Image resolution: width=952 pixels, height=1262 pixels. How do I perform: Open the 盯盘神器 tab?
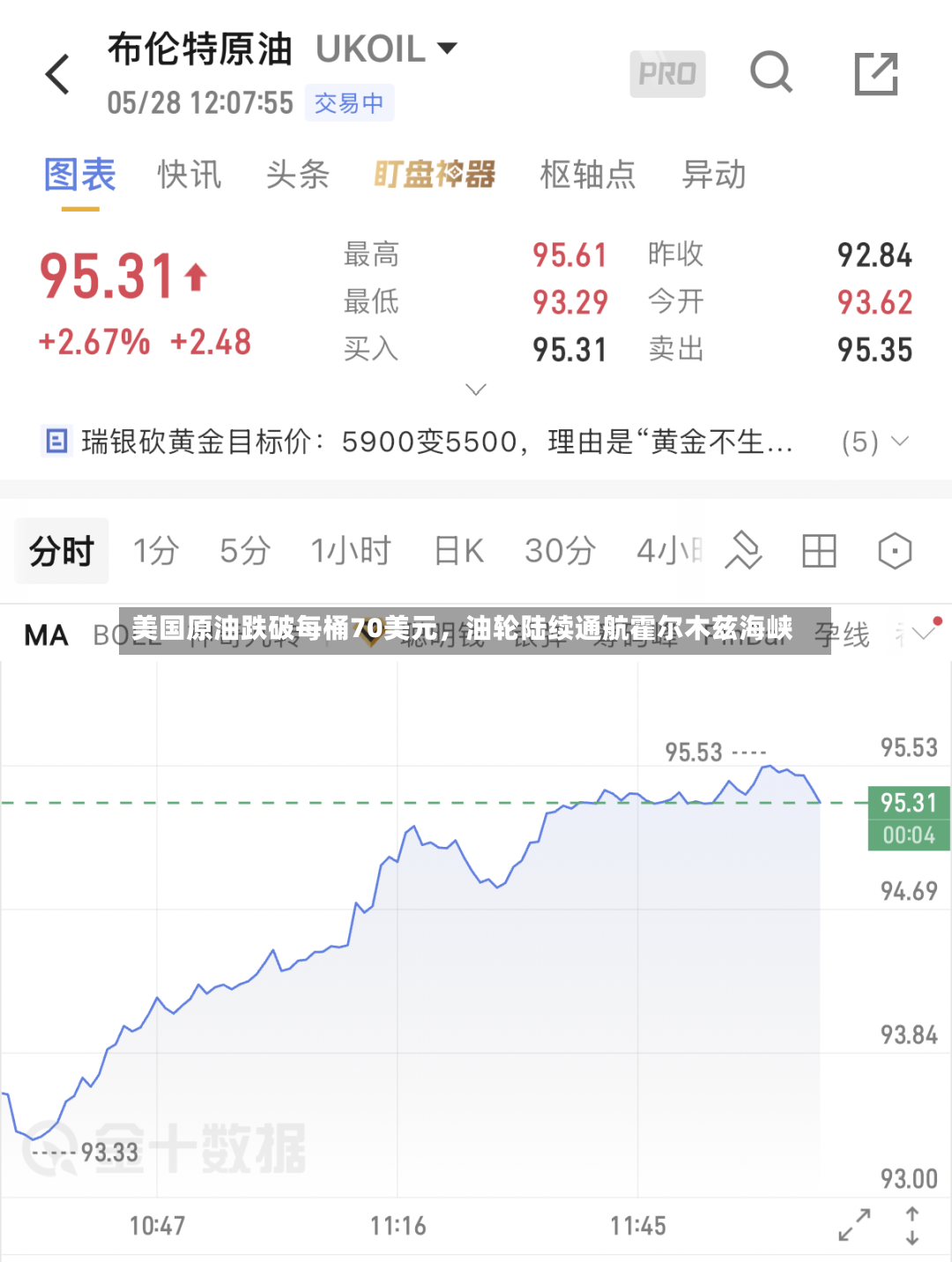click(x=435, y=174)
